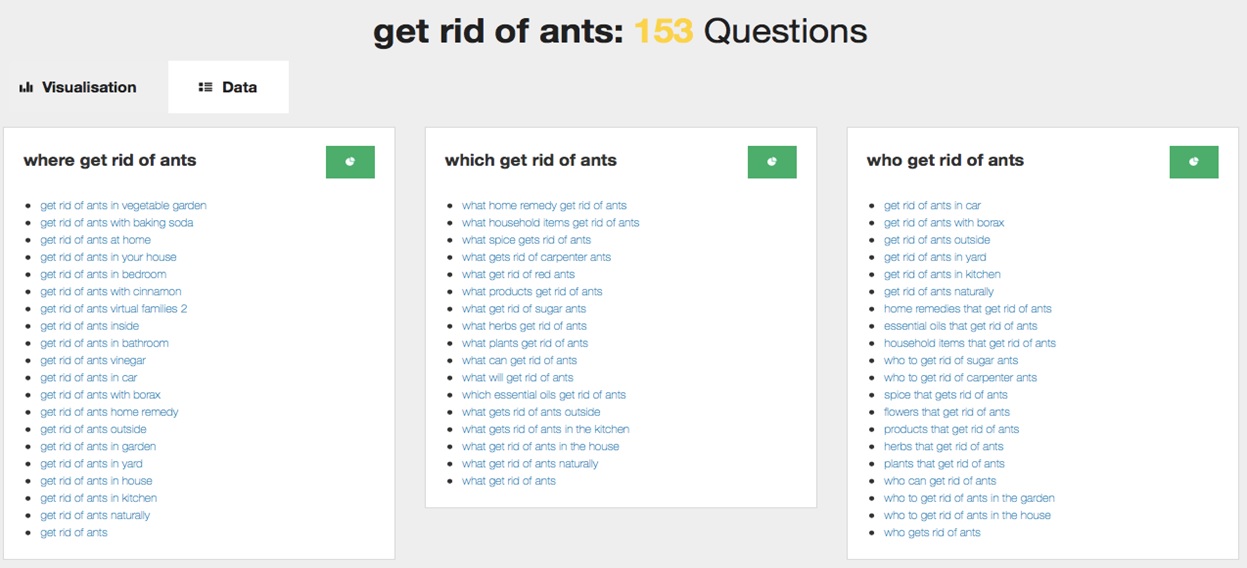This screenshot has width=1247, height=568.
Task: Click "who gets rid of ants" link
Action: click(932, 533)
